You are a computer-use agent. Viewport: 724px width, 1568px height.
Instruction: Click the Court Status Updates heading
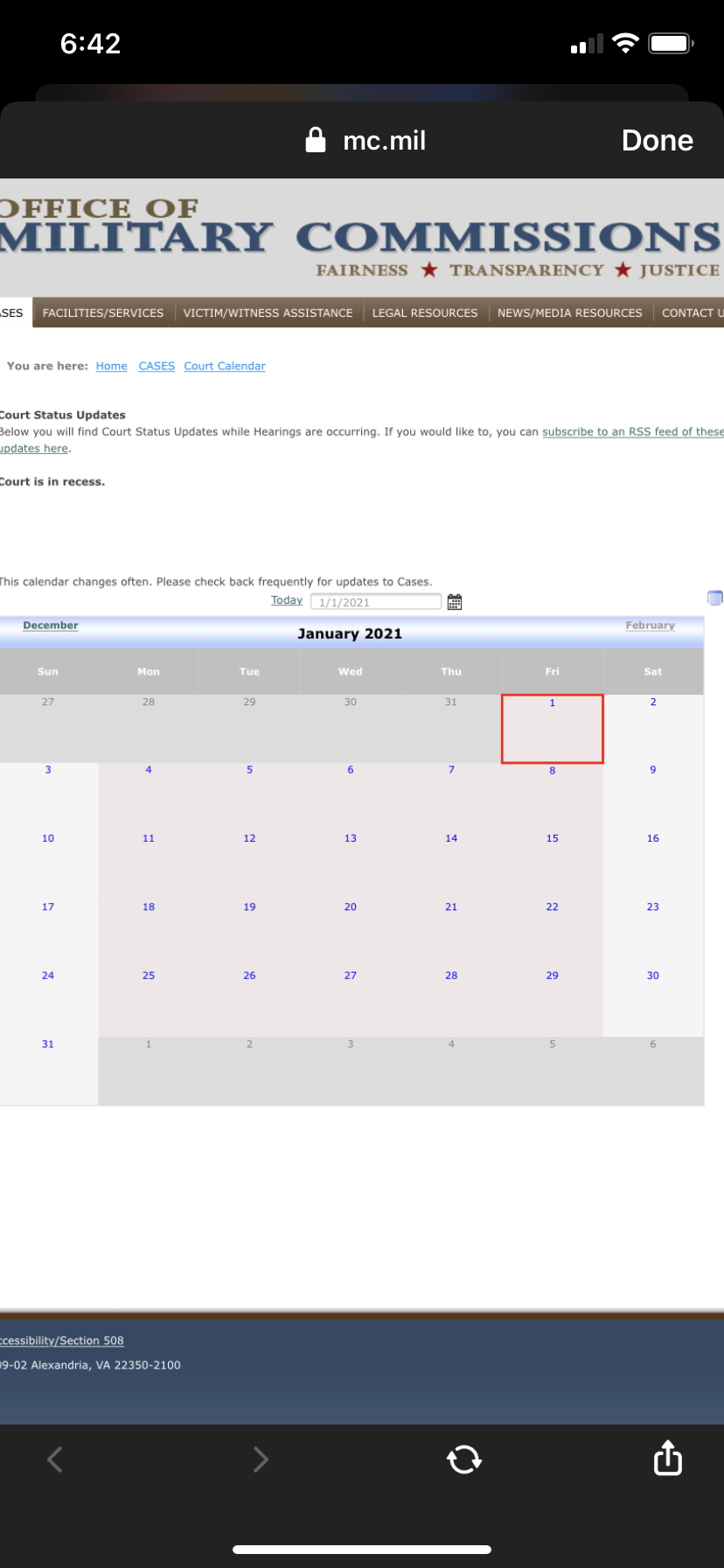pos(63,415)
